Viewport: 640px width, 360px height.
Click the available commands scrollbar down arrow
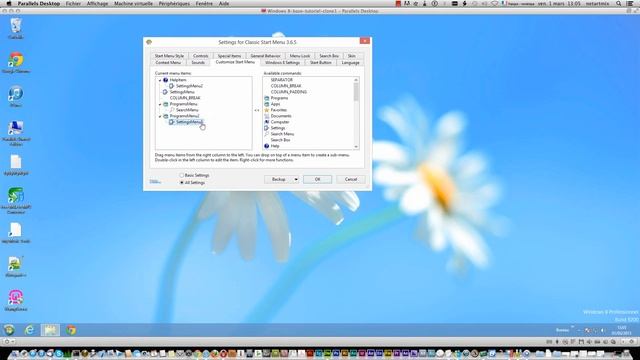coord(356,147)
